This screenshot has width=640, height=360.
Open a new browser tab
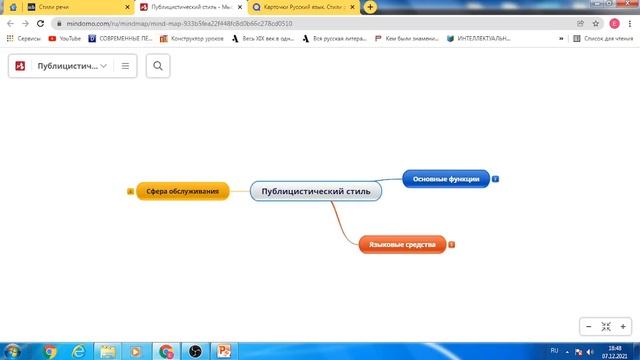(x=370, y=7)
